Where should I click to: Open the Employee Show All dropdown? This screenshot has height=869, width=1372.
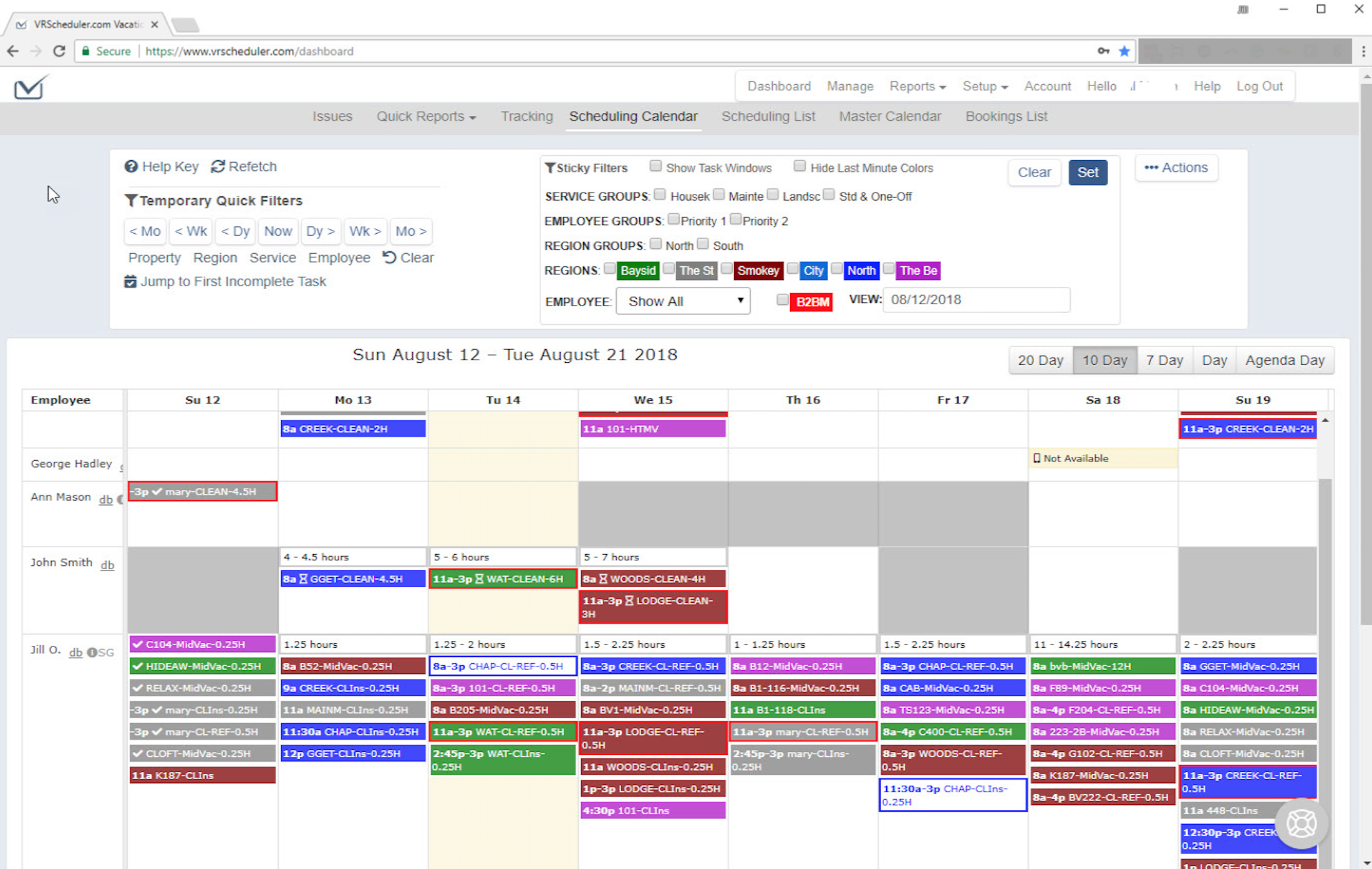[683, 301]
